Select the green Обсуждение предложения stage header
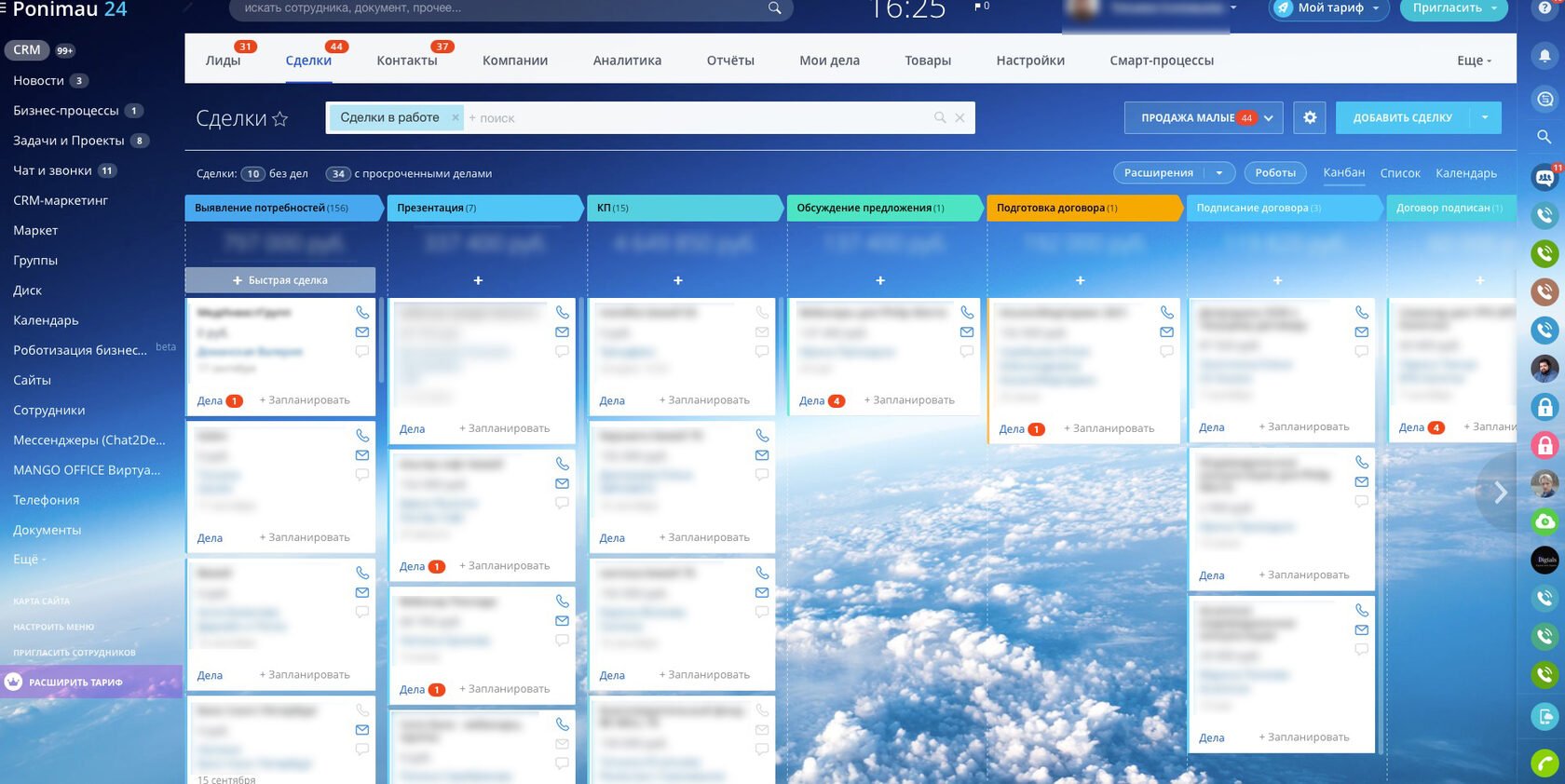The image size is (1565, 784). (x=884, y=209)
